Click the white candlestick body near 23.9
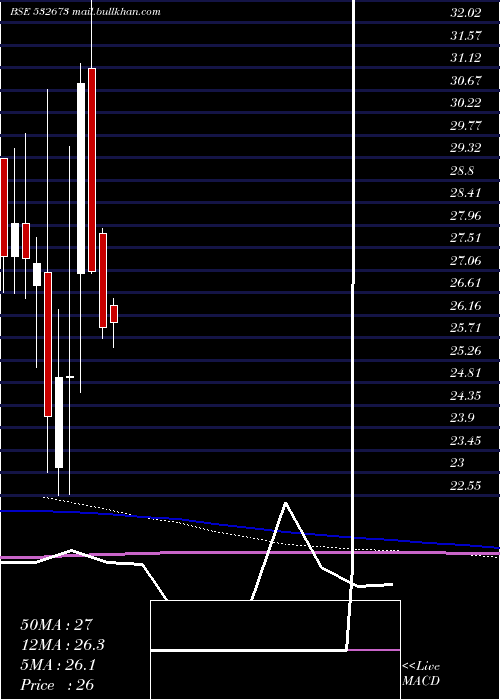This screenshot has height=700, width=500. [x=59, y=422]
